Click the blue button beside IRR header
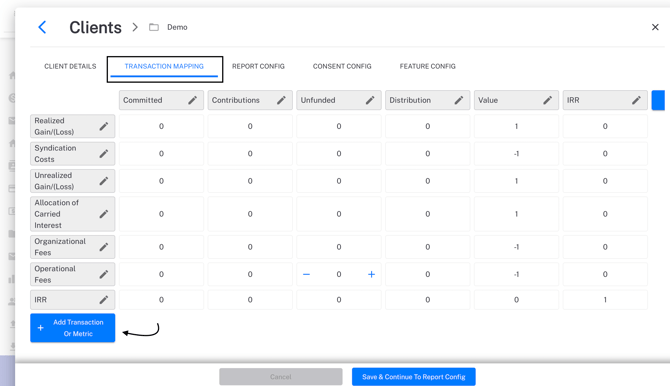This screenshot has width=670, height=386. coord(658,100)
